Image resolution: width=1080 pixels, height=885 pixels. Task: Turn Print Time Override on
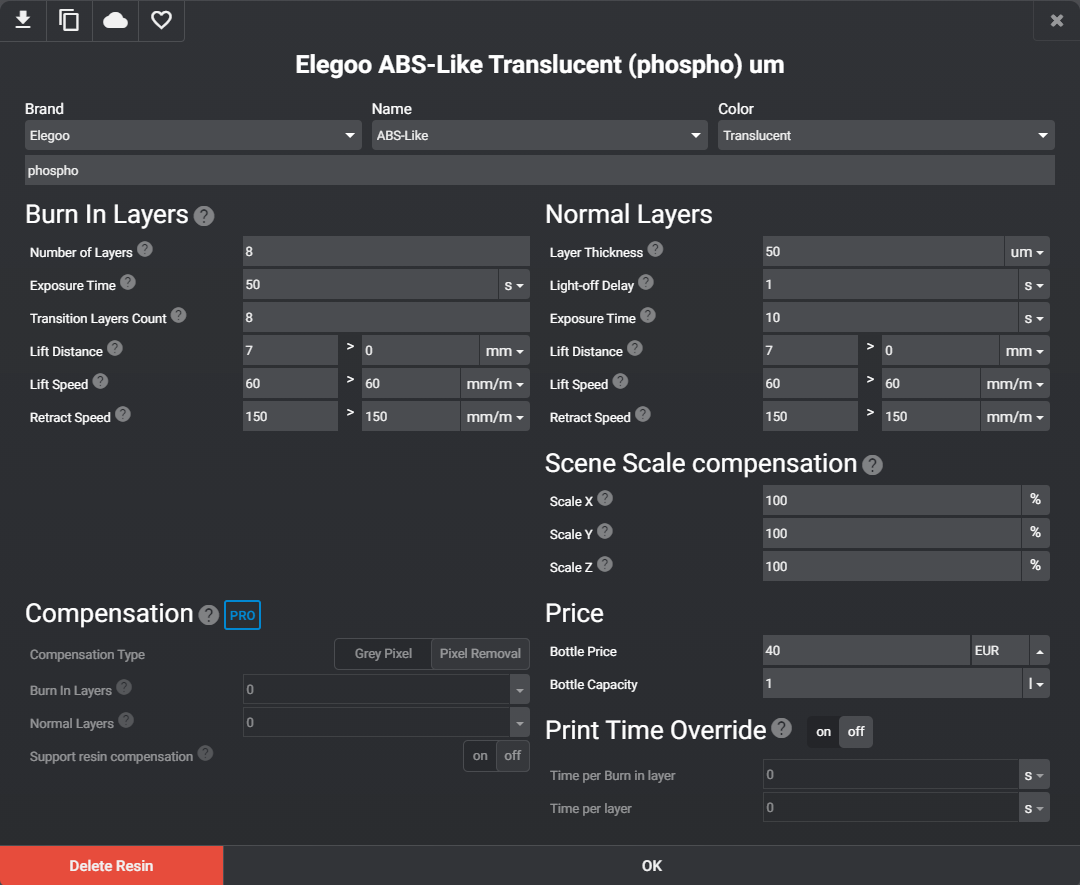pos(824,732)
